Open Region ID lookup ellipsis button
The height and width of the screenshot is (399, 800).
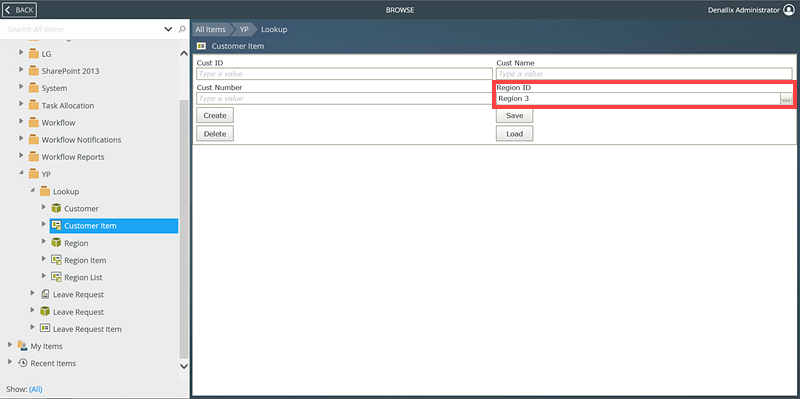click(786, 99)
